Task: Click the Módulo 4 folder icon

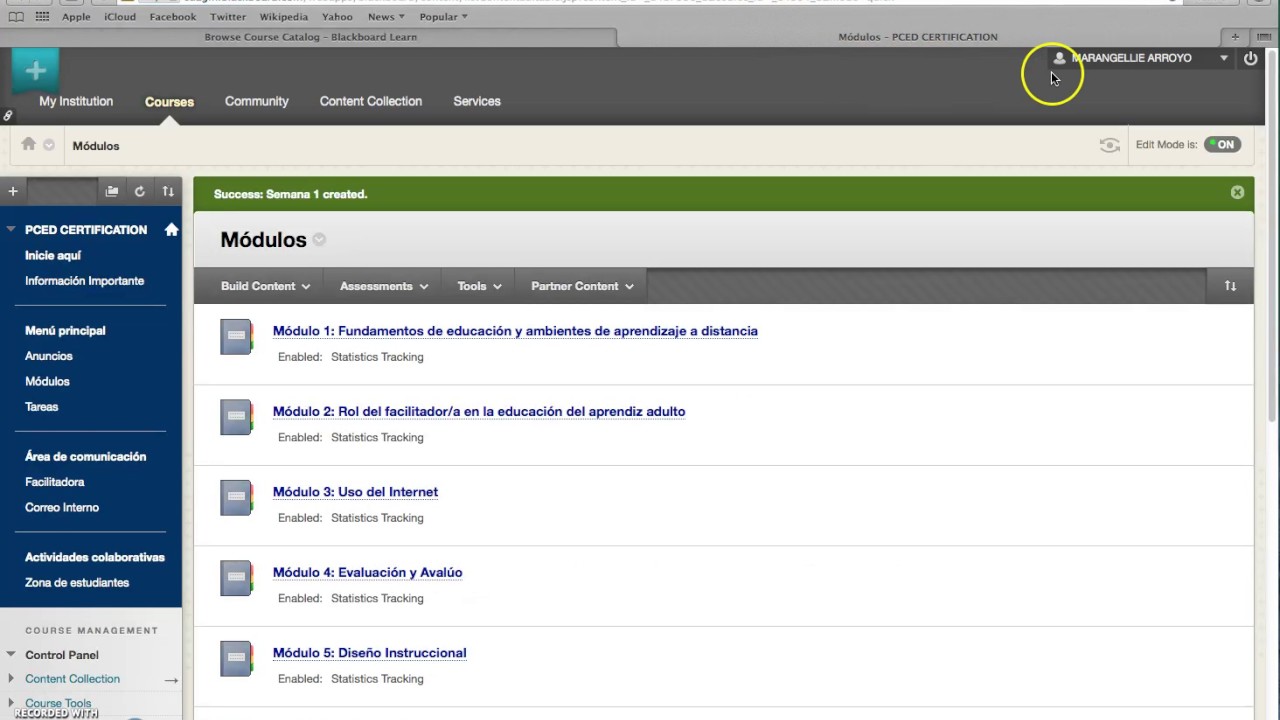Action: point(237,578)
